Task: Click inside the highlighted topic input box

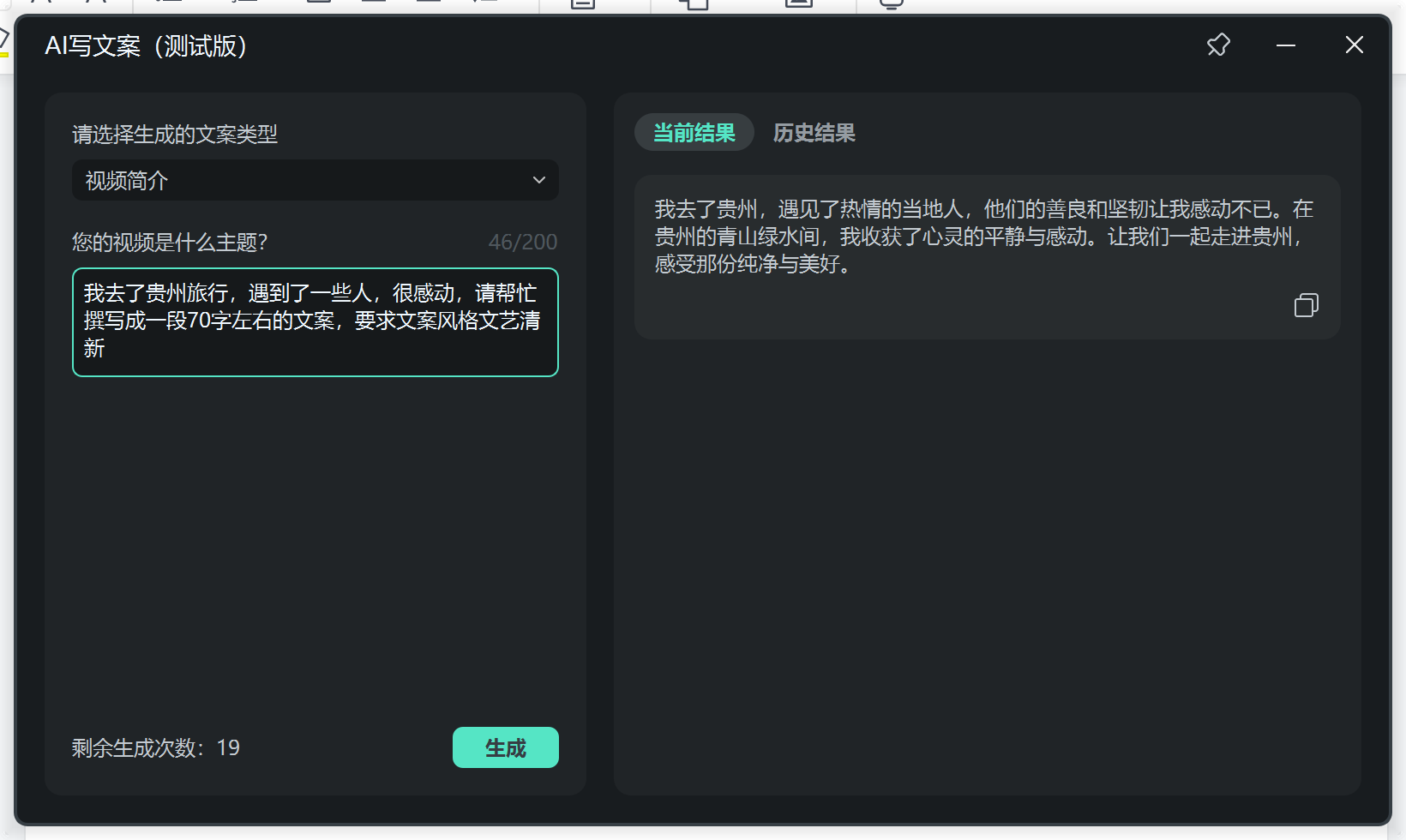Action: pyautogui.click(x=315, y=321)
